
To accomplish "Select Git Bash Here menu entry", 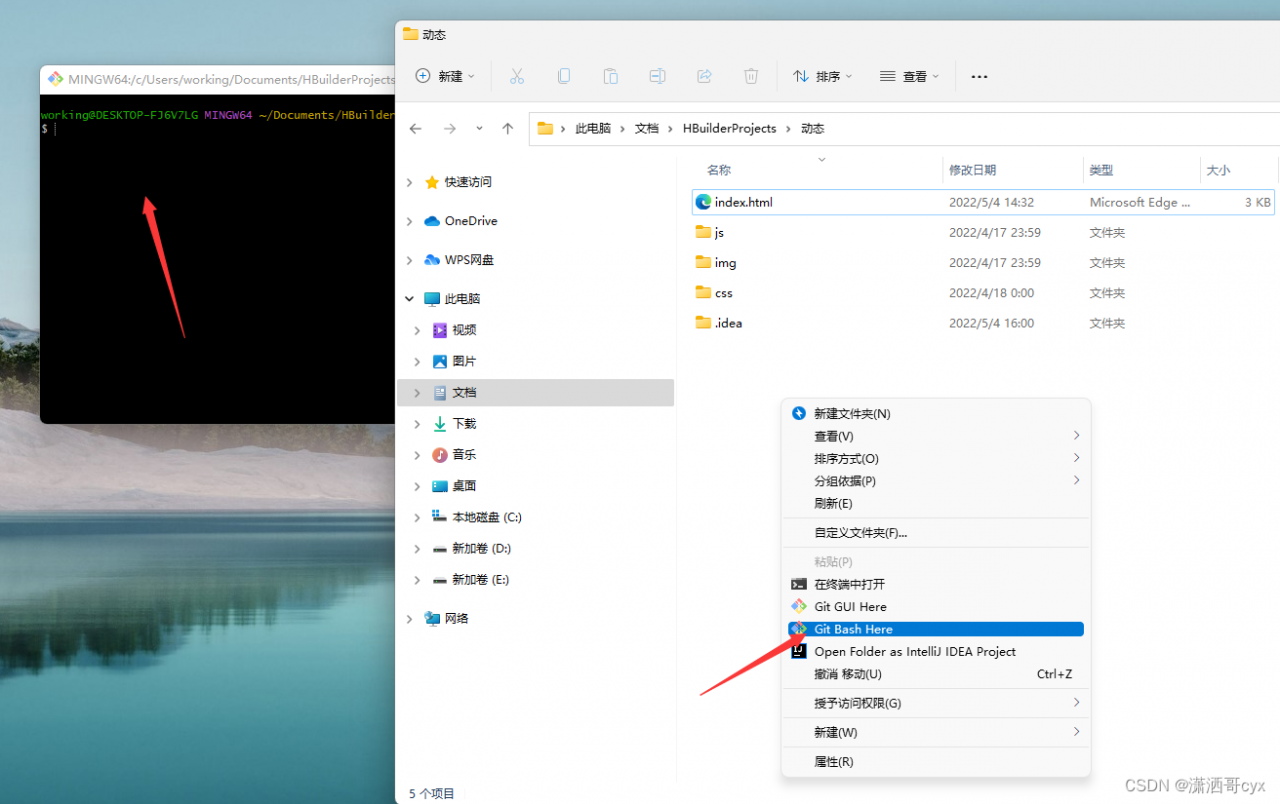I will click(936, 629).
